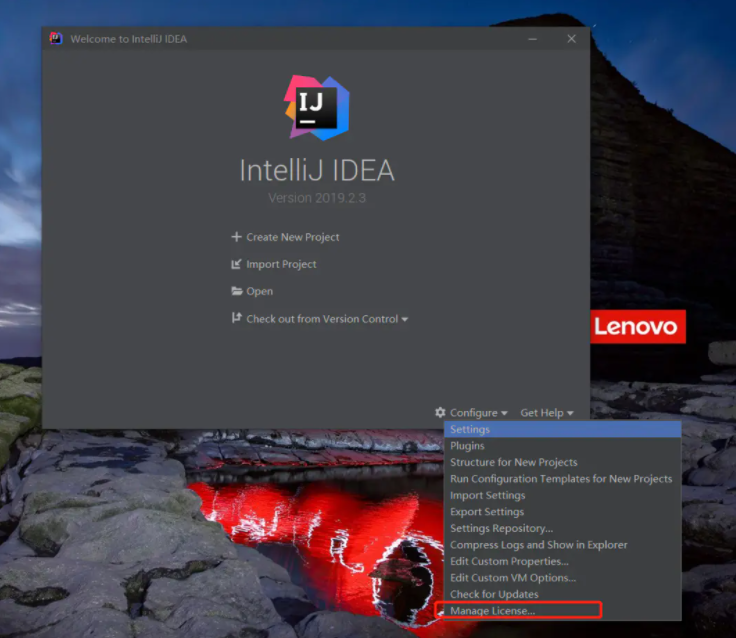736x638 pixels.
Task: Open an existing project via Open
Action: 259,291
